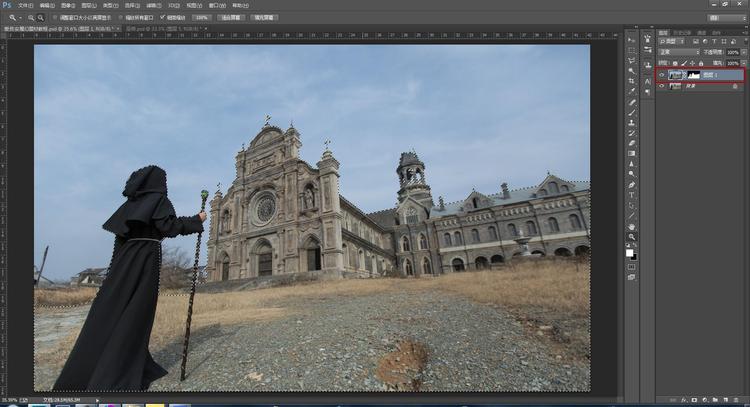Open the Clone Source collapsed panel icon
This screenshot has height=407, width=750.
coord(648,65)
